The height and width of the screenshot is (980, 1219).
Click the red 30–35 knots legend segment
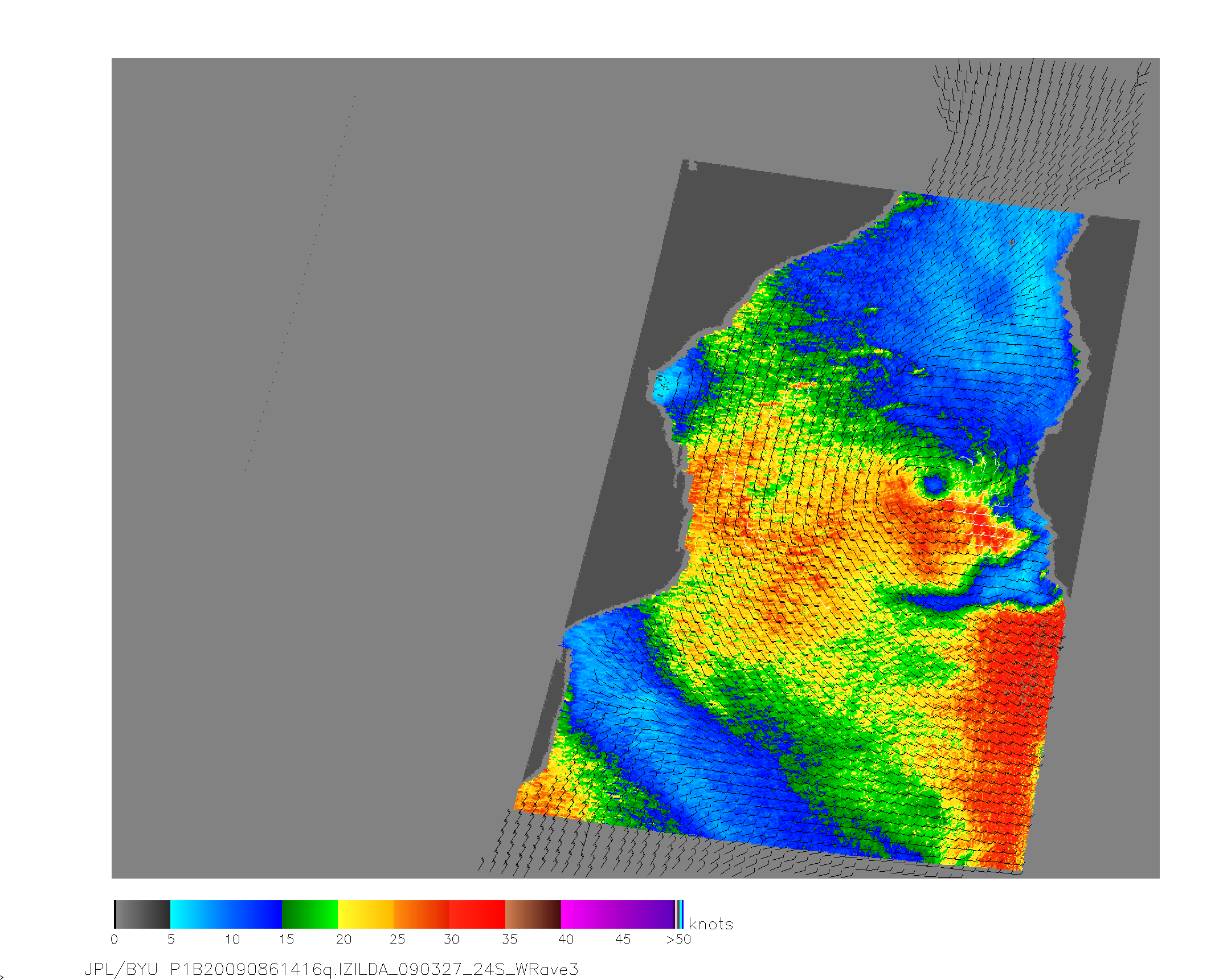click(x=477, y=914)
